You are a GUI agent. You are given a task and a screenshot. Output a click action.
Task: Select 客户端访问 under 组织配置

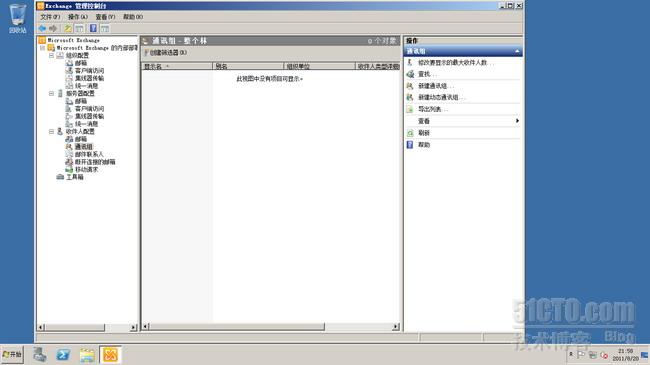pyautogui.click(x=90, y=71)
